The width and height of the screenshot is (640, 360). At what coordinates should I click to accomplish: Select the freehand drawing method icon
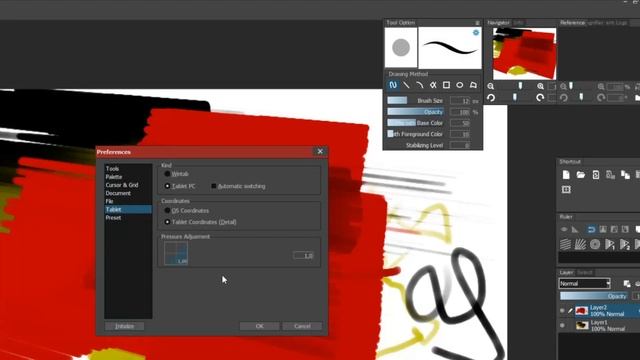(393, 85)
